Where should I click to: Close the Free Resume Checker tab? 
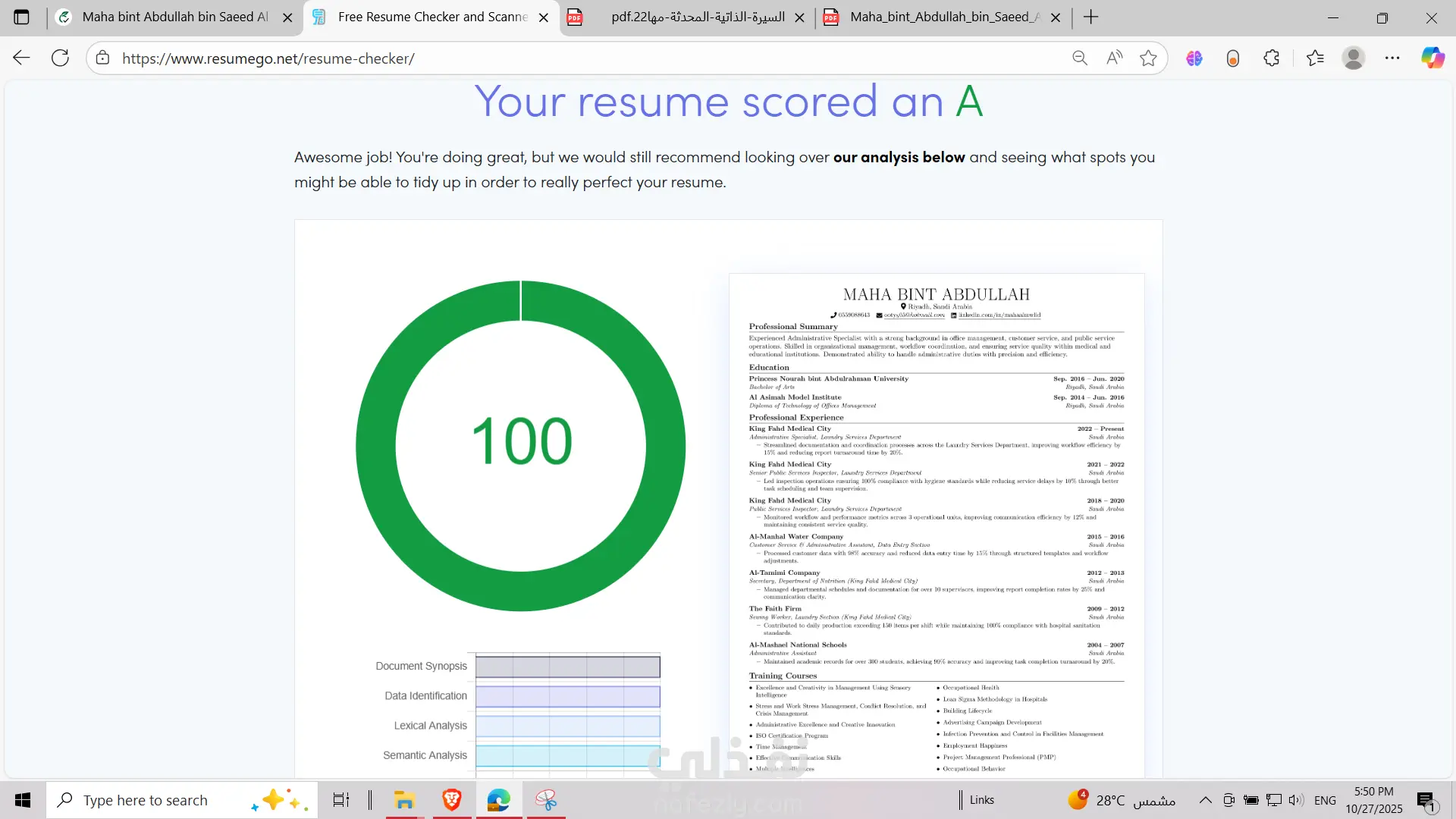[x=544, y=17]
